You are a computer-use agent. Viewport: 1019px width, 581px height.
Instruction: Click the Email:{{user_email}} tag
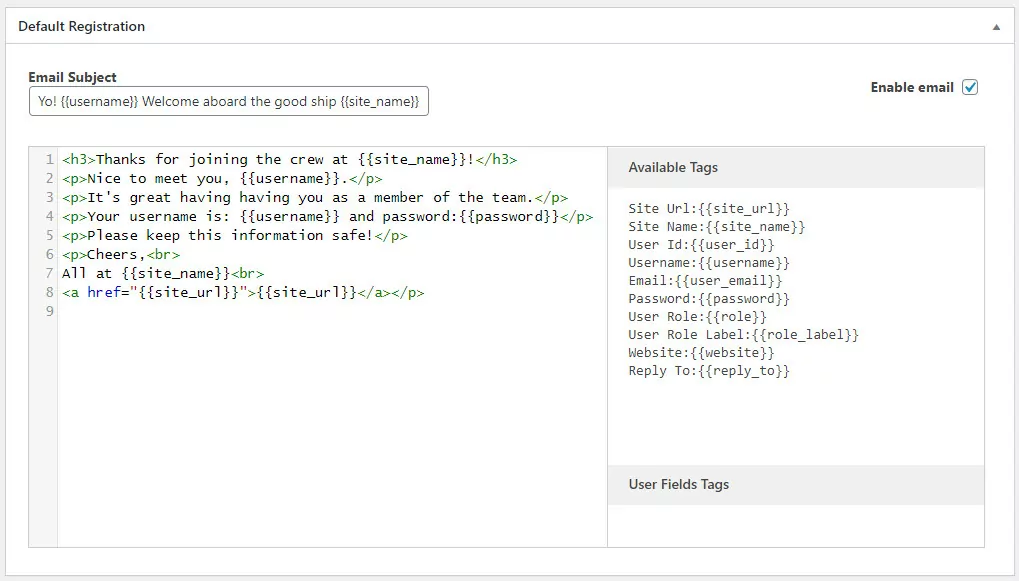point(705,281)
